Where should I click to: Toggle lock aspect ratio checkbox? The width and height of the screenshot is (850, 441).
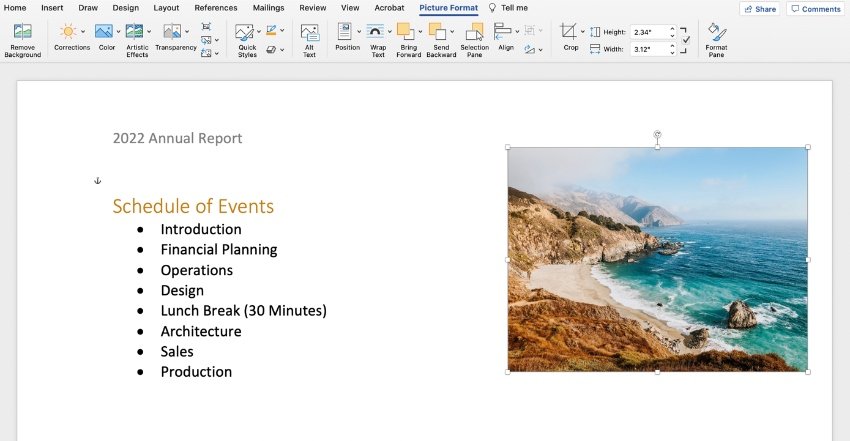tap(686, 40)
